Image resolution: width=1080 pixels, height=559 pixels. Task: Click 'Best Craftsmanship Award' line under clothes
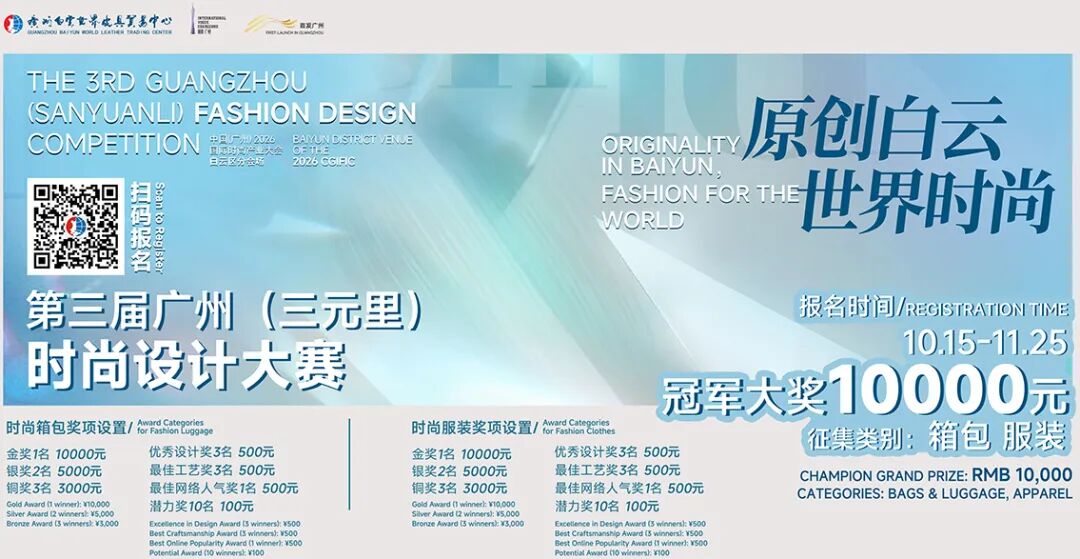click(629, 534)
